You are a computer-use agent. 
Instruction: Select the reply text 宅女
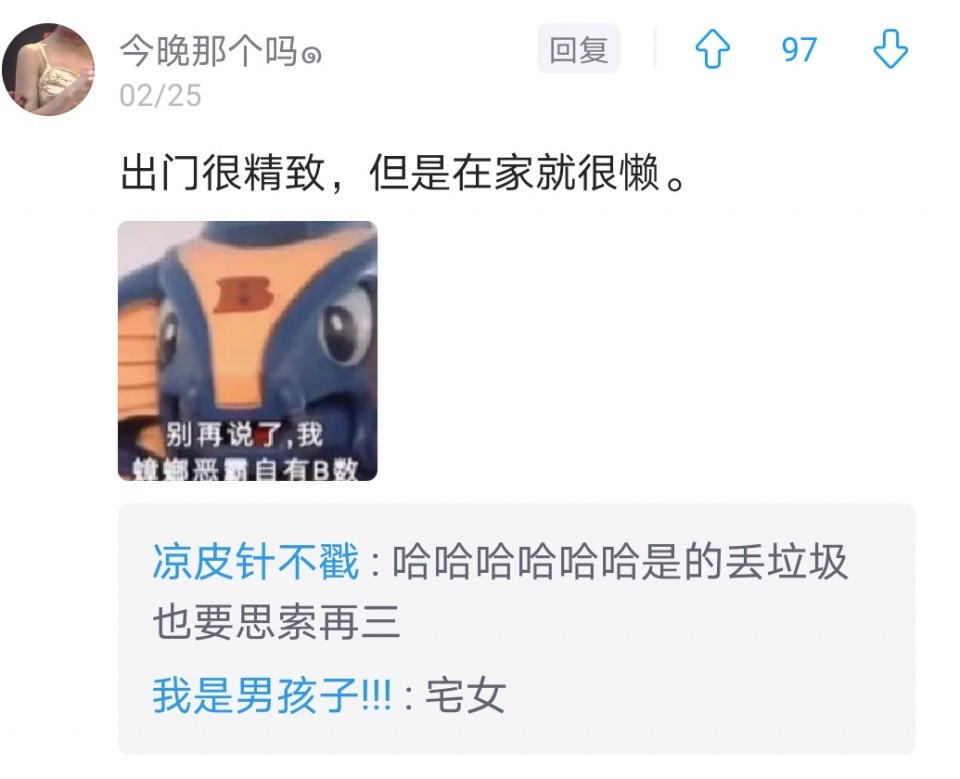(465, 695)
